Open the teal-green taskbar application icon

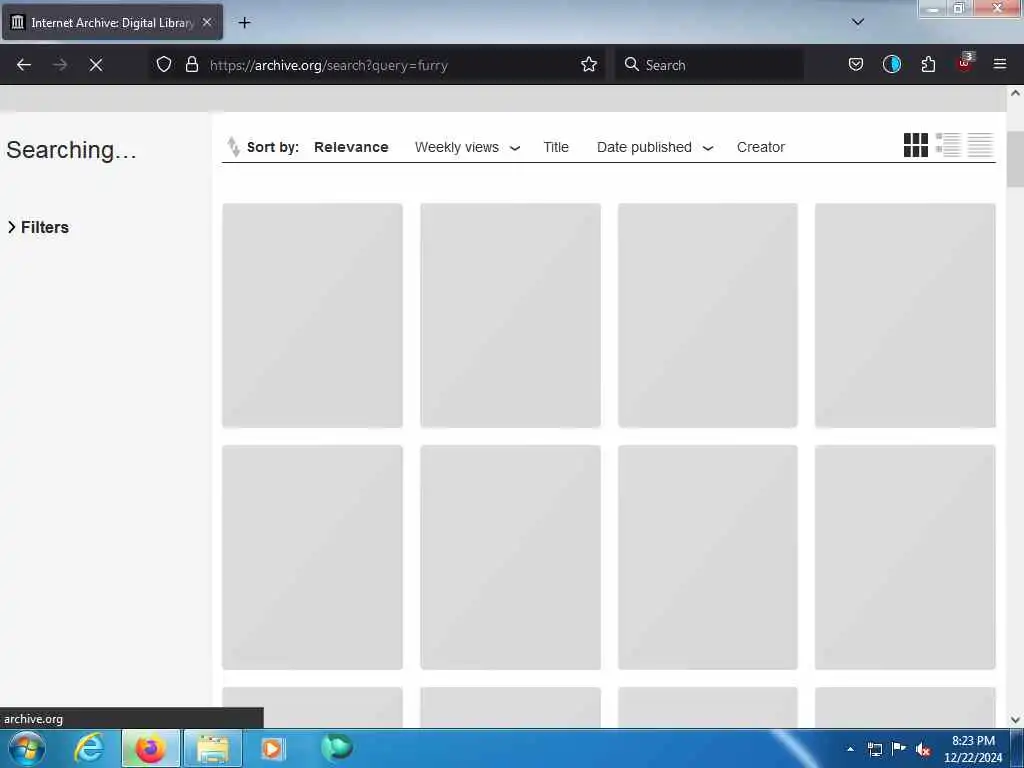pos(337,747)
